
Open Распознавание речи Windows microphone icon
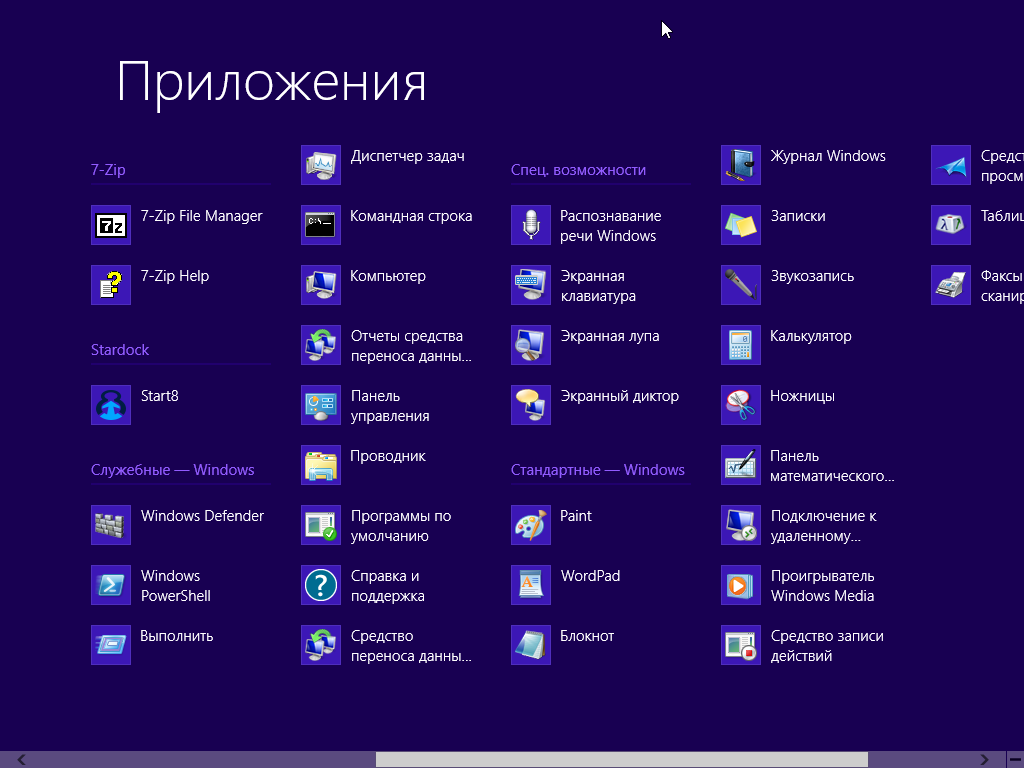[x=531, y=225]
